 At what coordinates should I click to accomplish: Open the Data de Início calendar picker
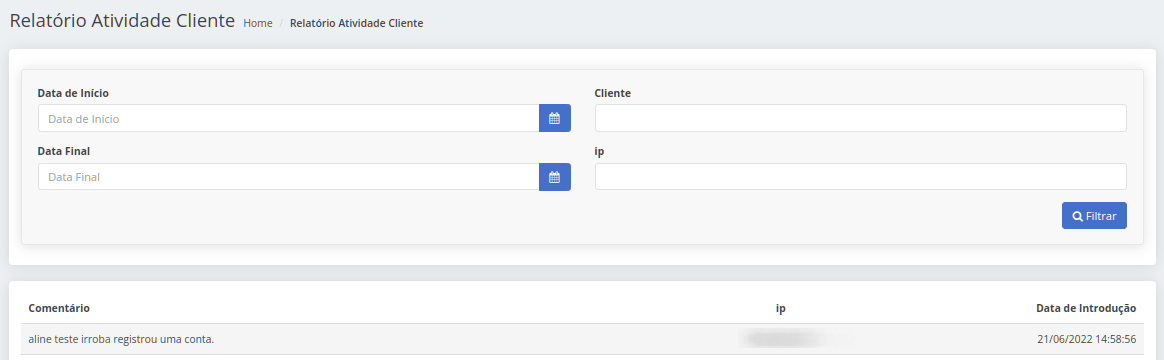click(555, 118)
